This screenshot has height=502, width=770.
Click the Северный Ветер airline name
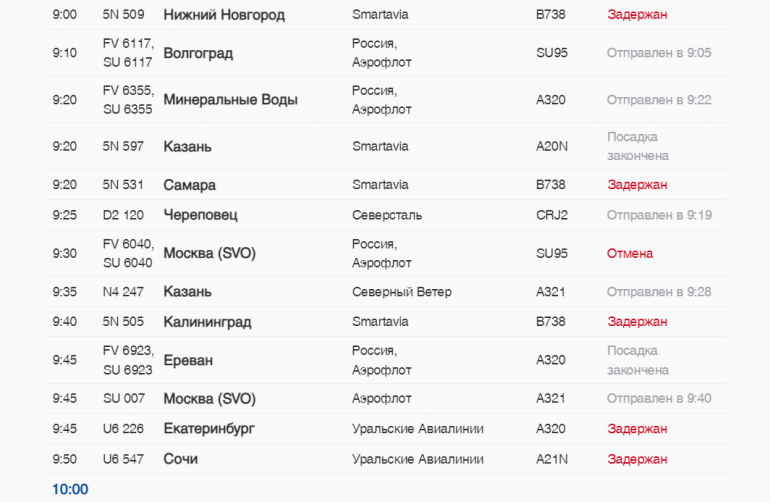click(x=402, y=292)
